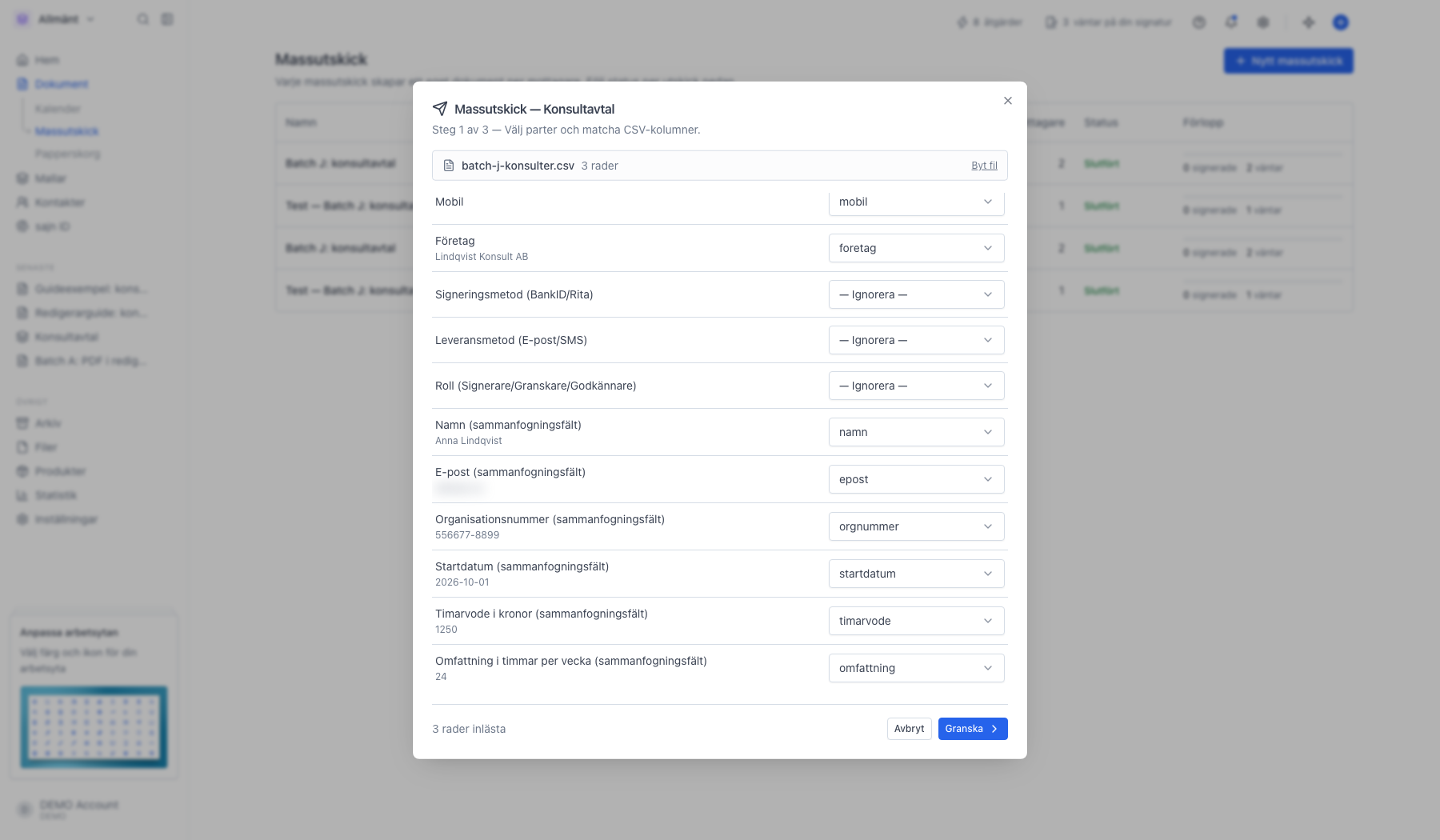Image resolution: width=1440 pixels, height=840 pixels.
Task: Open the E-post merge field dropdown
Action: point(916,479)
